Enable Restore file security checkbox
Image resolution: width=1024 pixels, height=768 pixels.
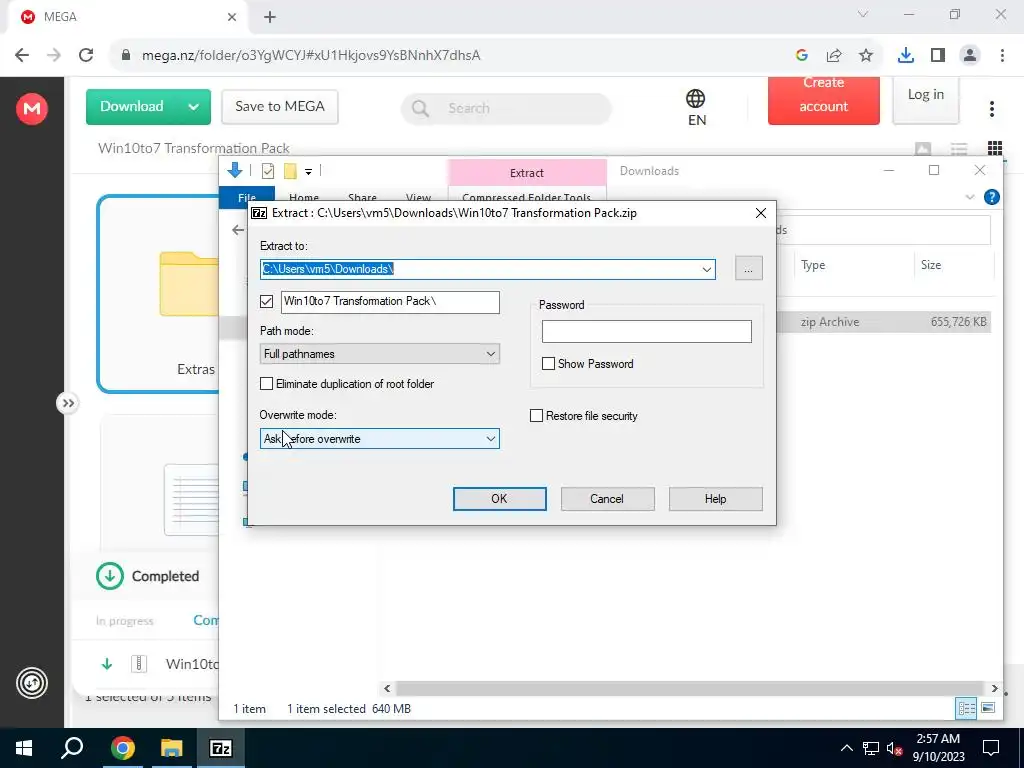click(536, 416)
